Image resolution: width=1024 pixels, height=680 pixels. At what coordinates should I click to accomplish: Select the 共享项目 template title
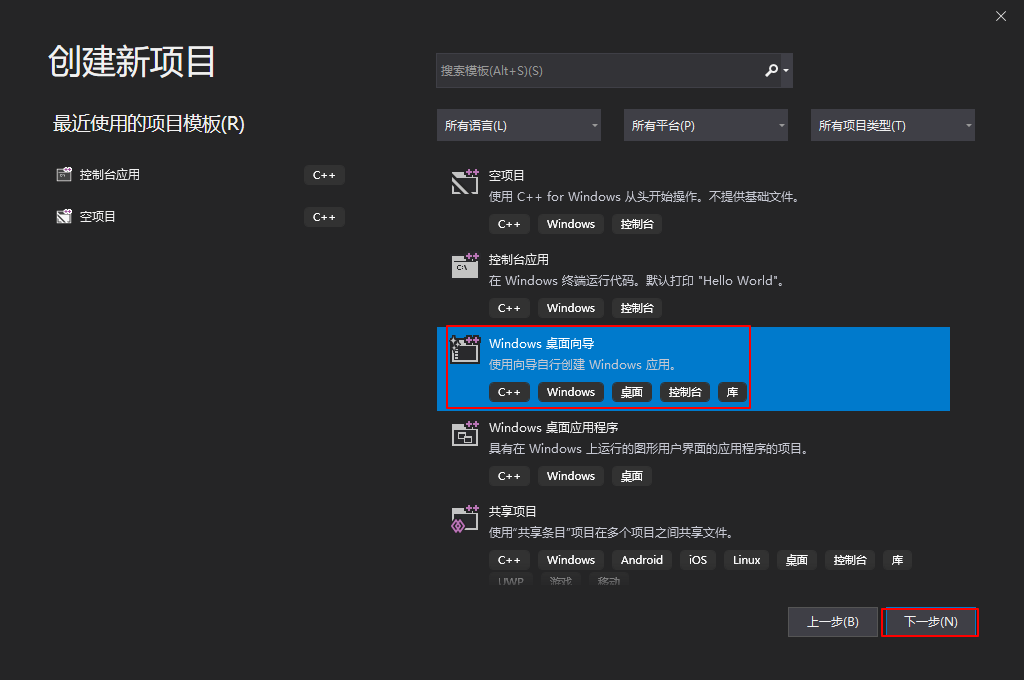pyautogui.click(x=513, y=511)
